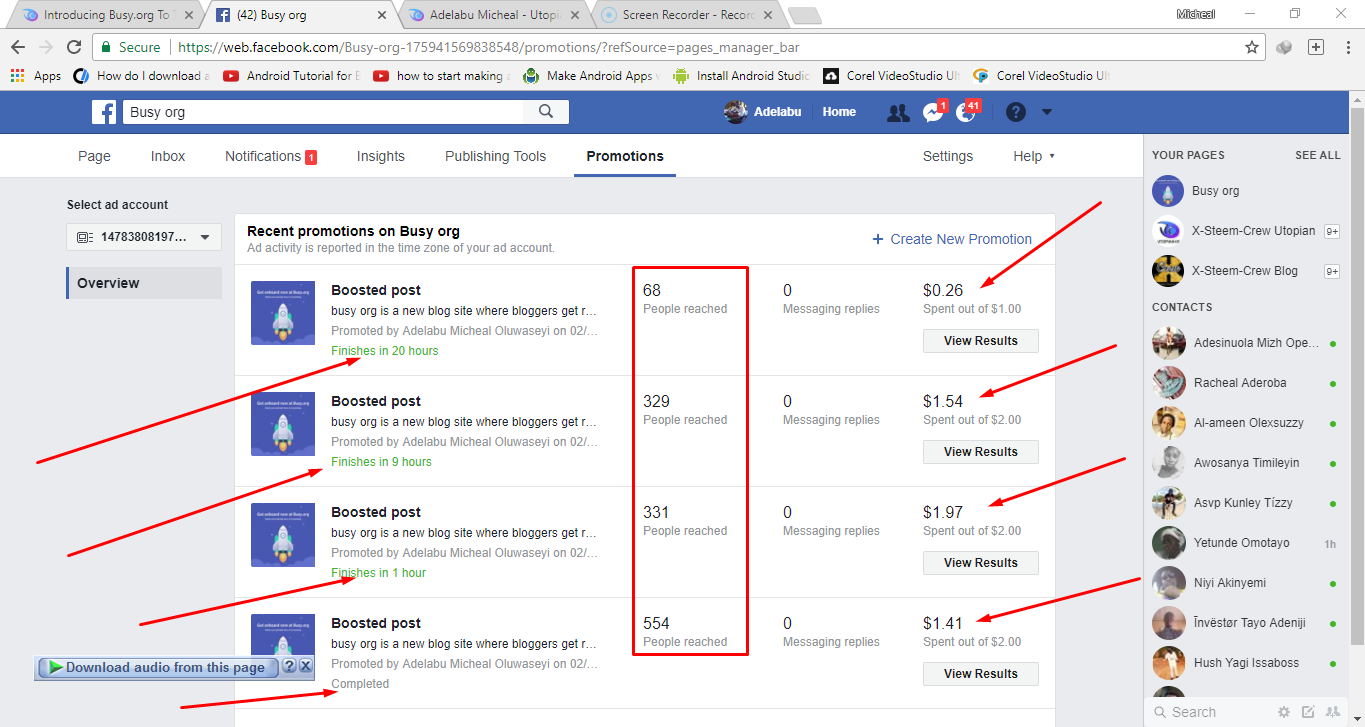The height and width of the screenshot is (727, 1365).
Task: Click thumbnail of post finishing in 9 hours
Action: click(x=283, y=424)
